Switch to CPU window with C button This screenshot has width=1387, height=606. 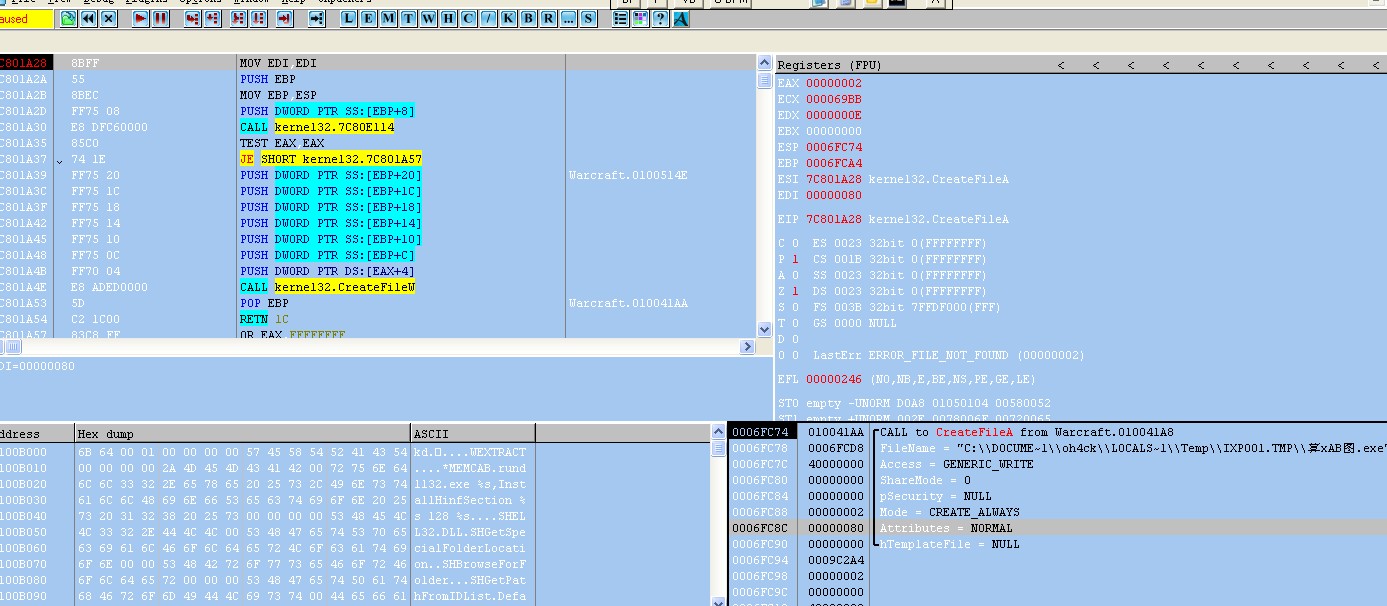[467, 19]
